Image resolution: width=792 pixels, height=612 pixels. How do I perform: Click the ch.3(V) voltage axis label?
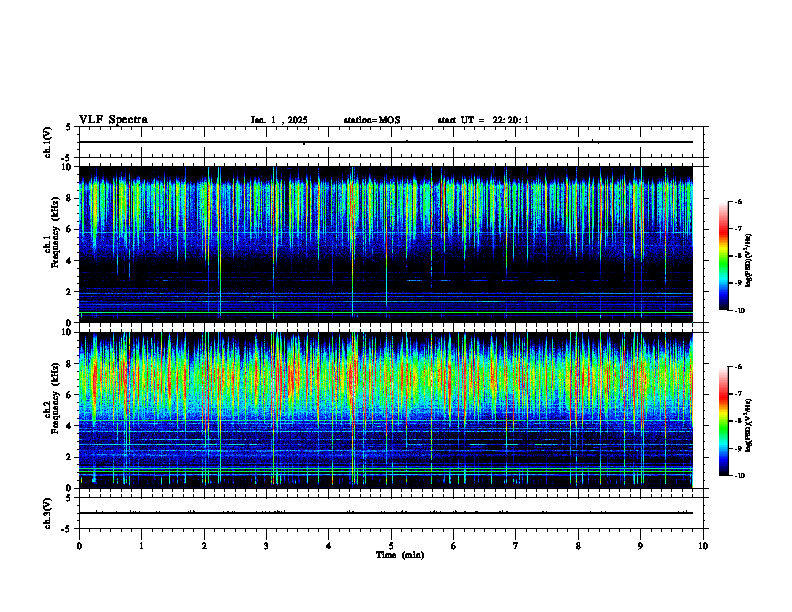(47, 513)
